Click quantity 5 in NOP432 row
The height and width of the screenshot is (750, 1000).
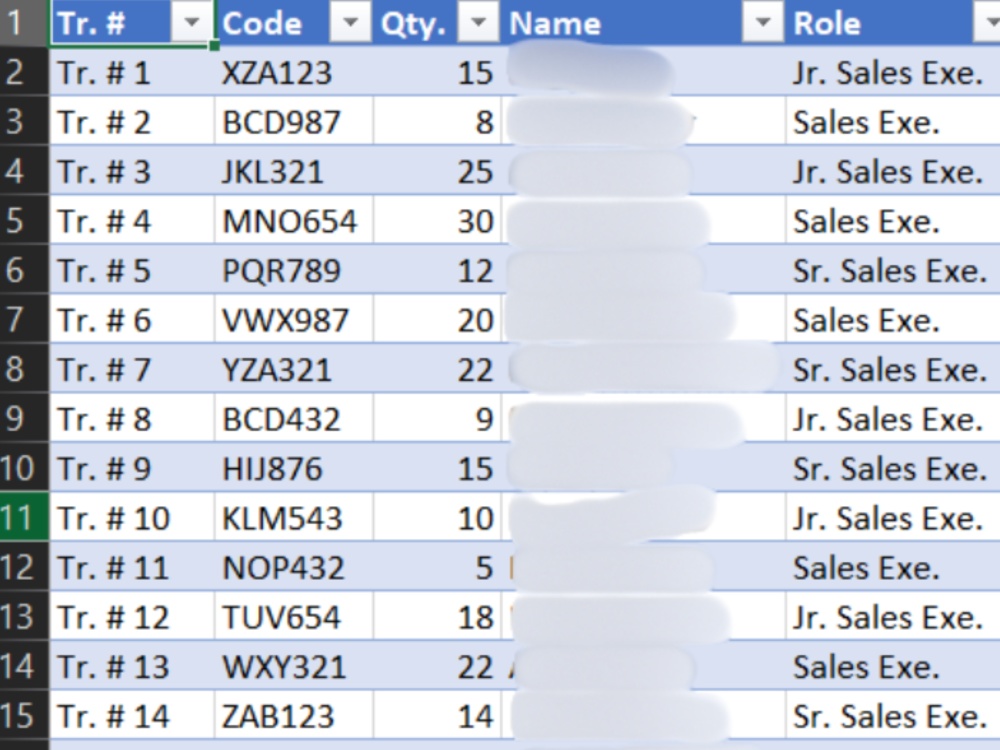[438, 567]
